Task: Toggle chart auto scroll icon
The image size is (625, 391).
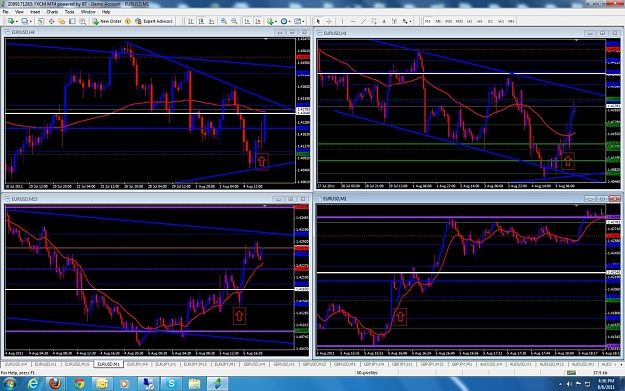Action: (x=247, y=21)
